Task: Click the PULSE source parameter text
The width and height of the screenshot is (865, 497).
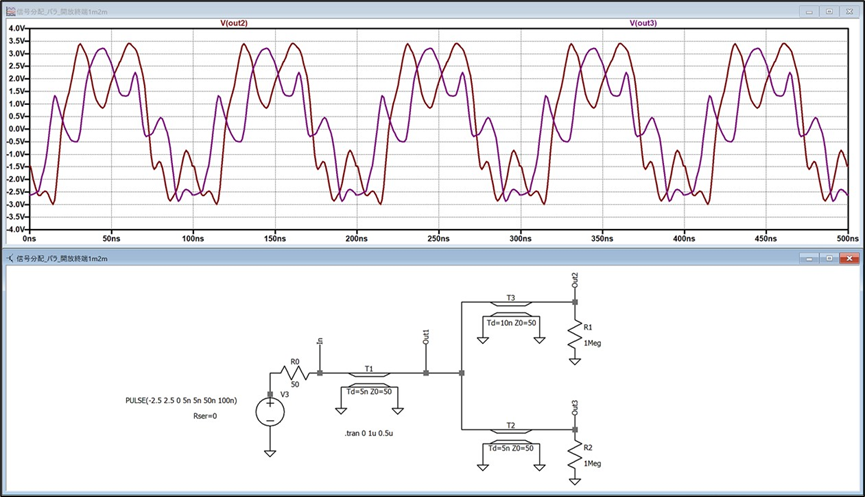Action: (x=193, y=401)
